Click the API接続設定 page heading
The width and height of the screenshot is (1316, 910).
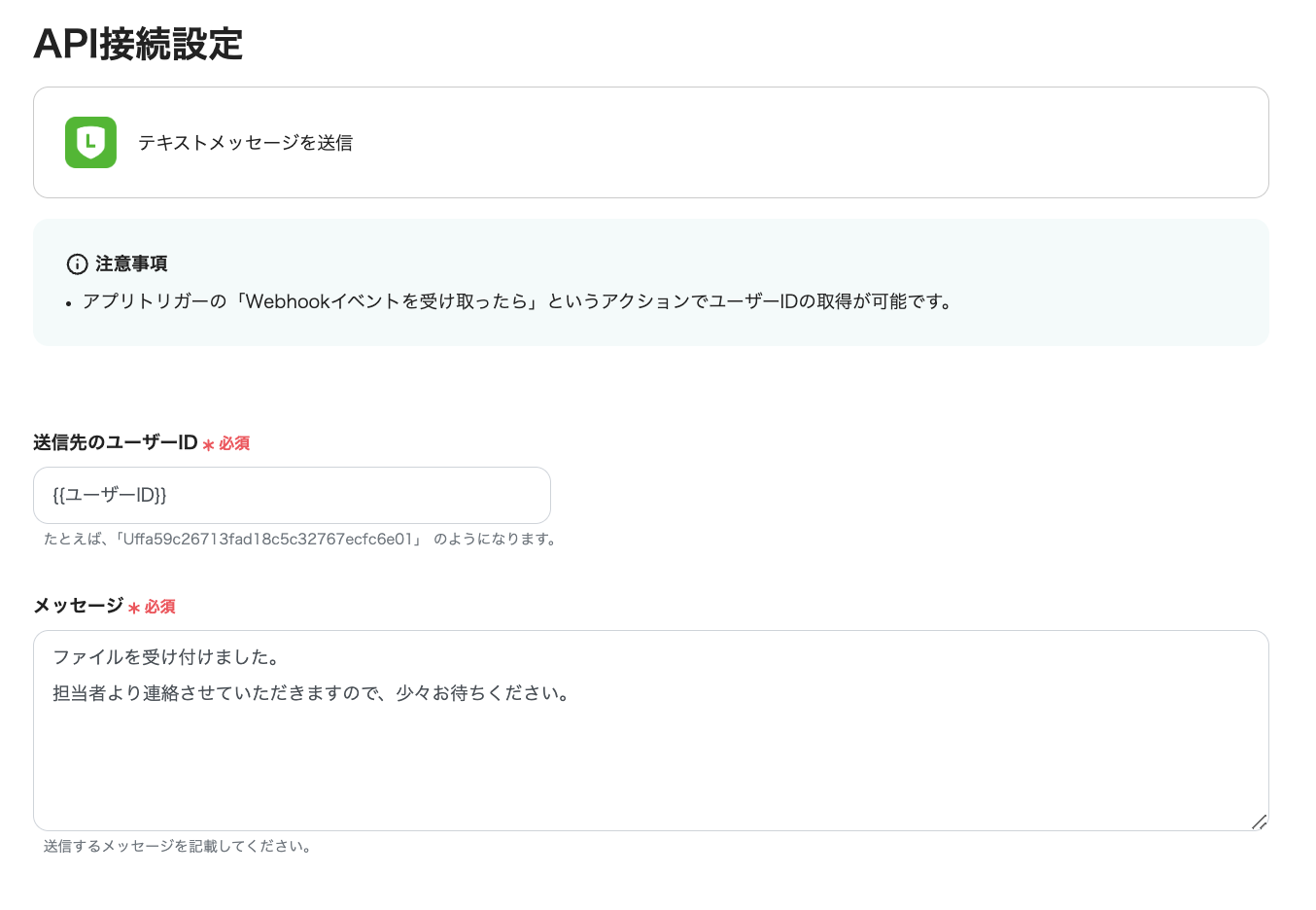coord(138,44)
